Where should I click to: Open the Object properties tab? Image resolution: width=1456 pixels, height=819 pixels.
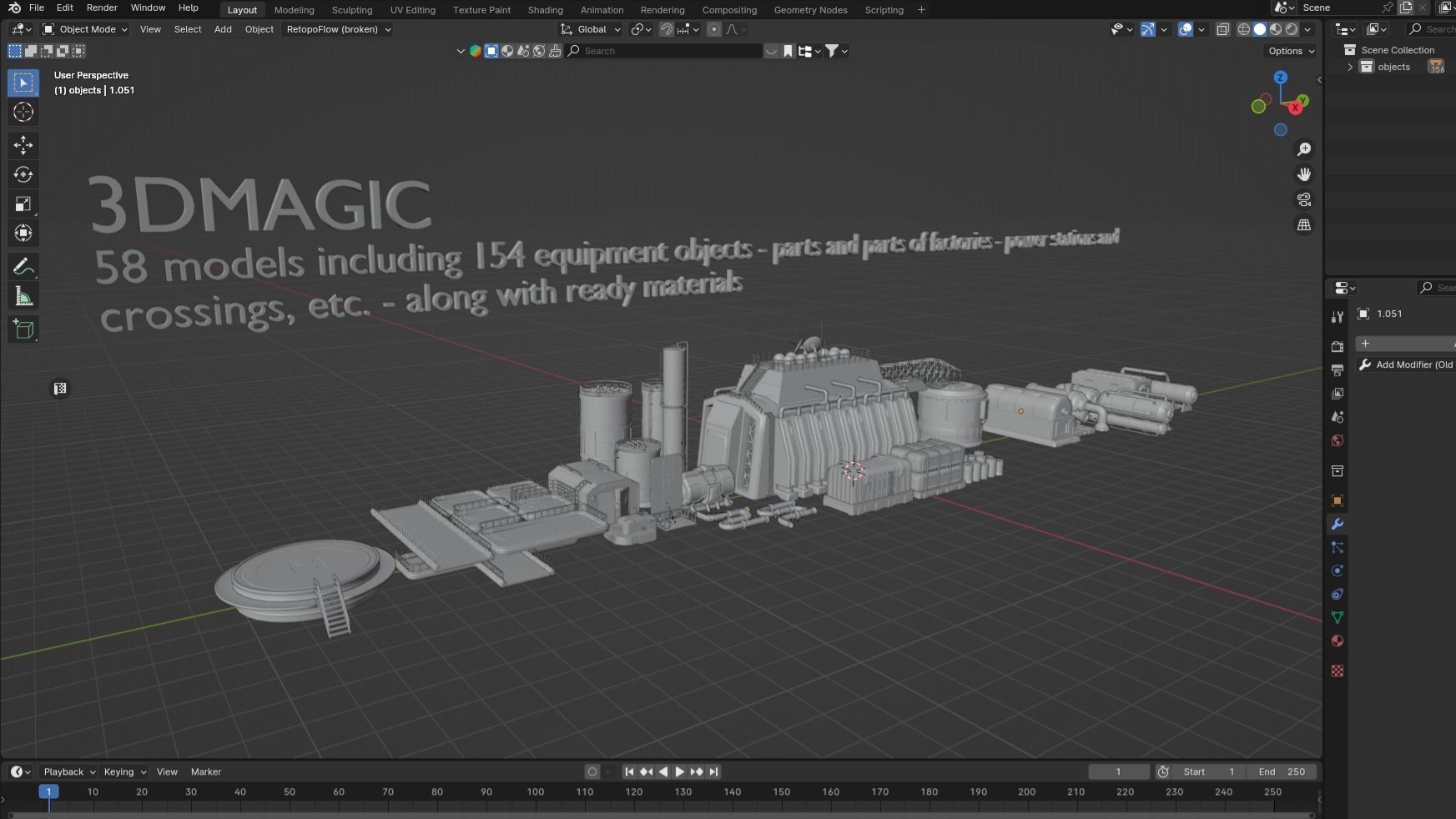[x=1338, y=500]
